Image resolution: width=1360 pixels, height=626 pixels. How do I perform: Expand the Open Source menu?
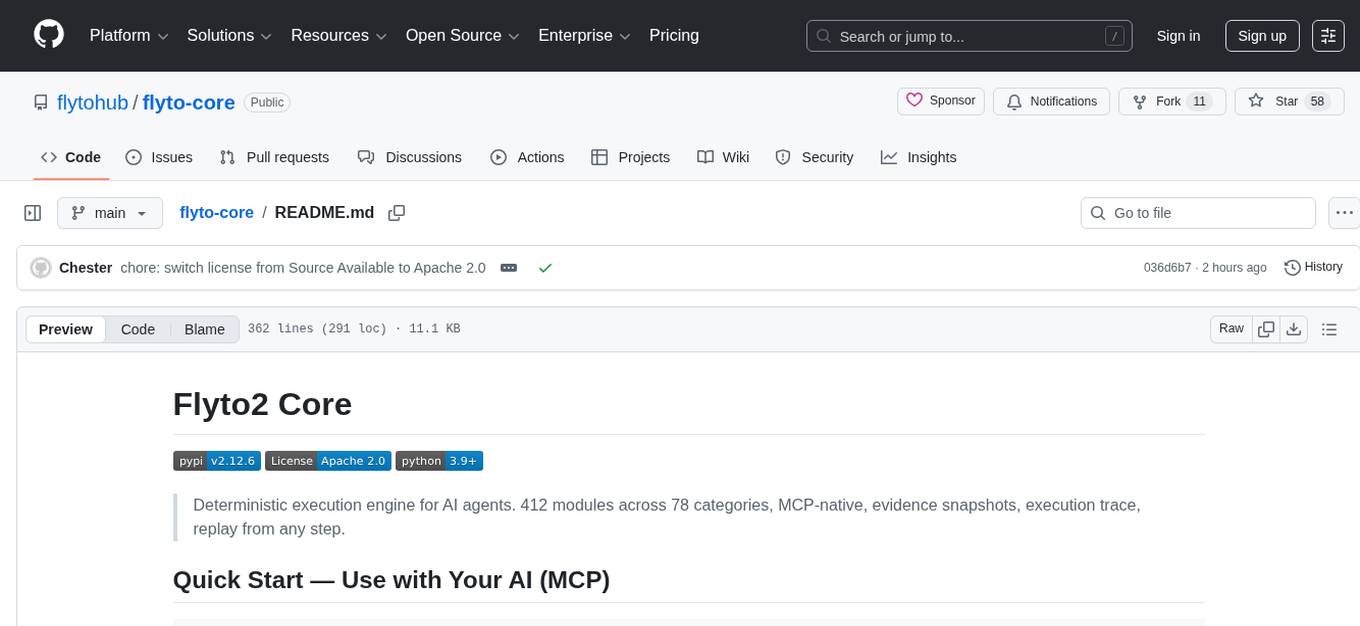pyautogui.click(x=461, y=36)
